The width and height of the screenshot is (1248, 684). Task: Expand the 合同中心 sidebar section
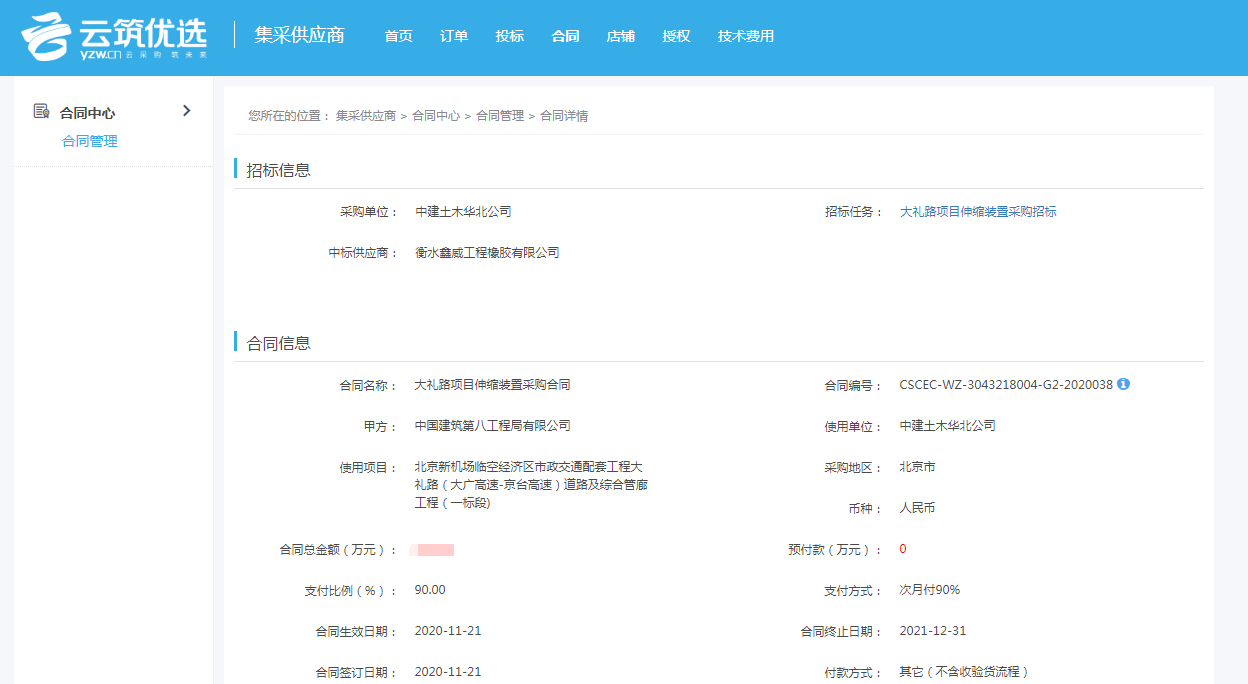click(x=186, y=111)
